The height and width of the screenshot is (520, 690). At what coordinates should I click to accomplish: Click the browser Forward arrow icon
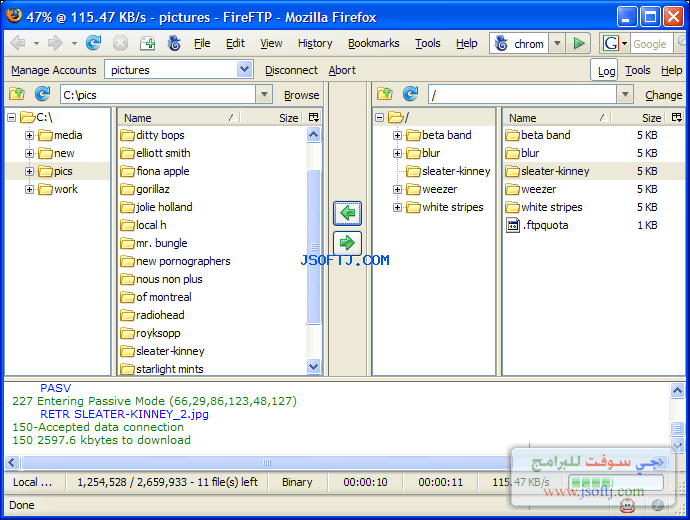pos(55,43)
